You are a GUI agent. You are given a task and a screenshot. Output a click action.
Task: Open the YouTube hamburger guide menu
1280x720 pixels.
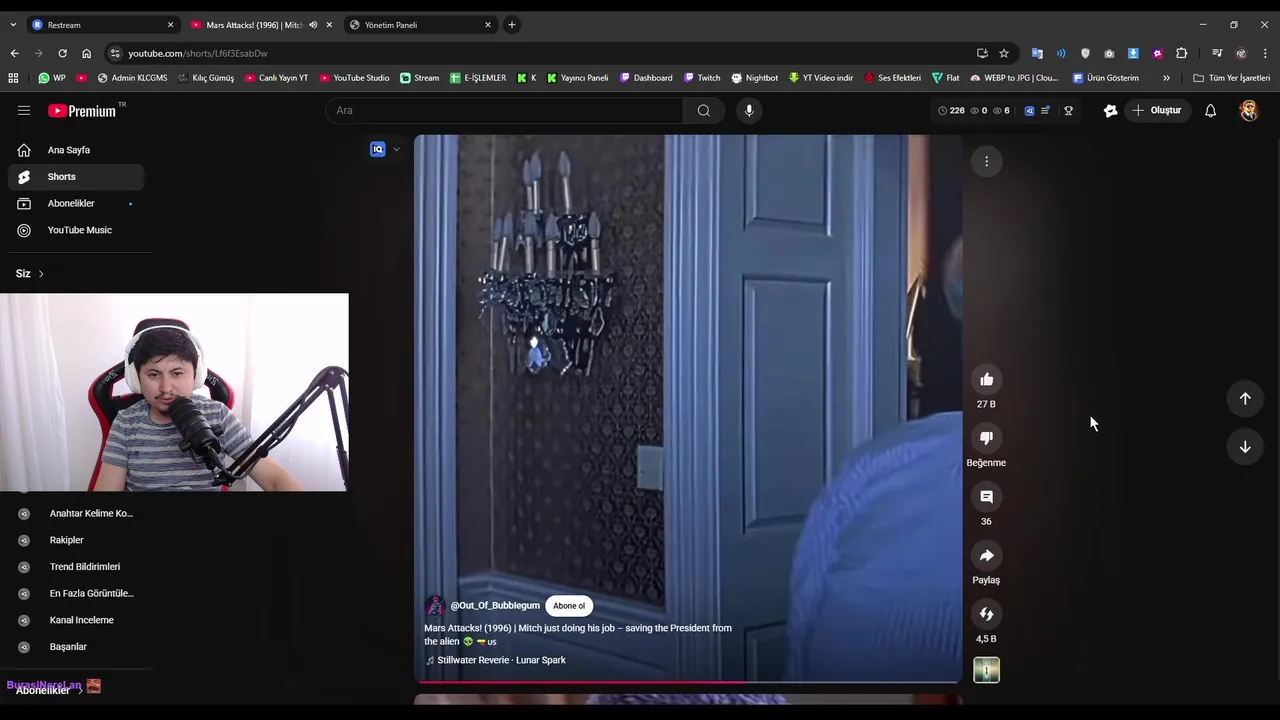coord(24,111)
